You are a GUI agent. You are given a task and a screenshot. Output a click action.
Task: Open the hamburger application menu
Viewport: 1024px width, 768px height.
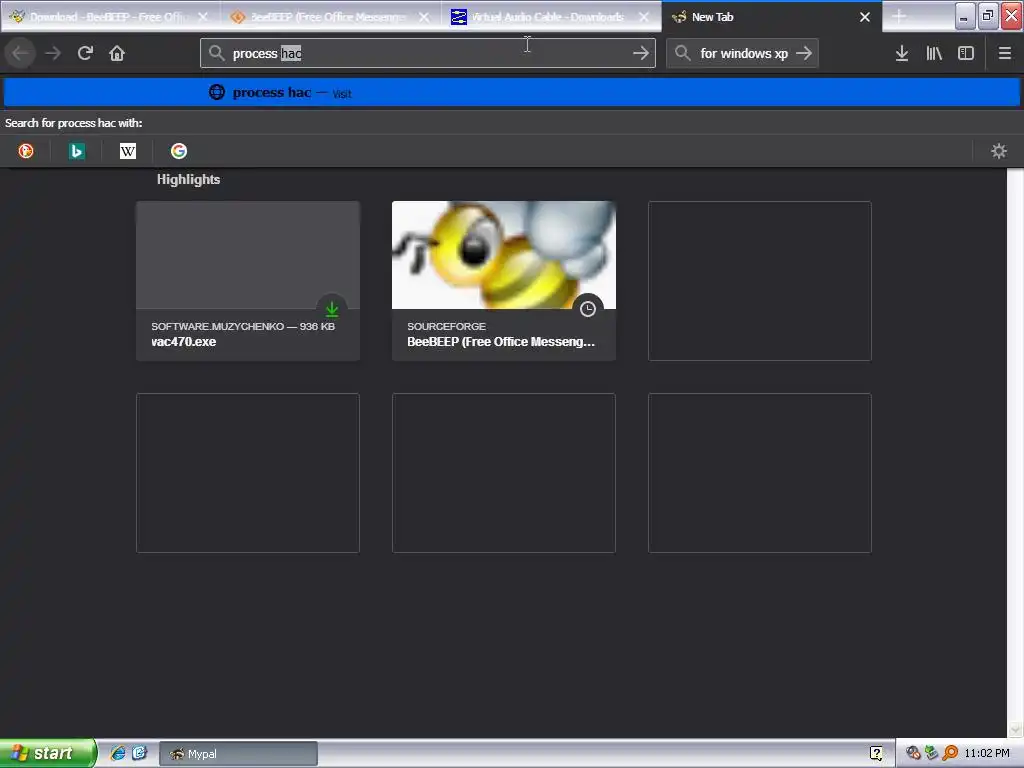1005,53
